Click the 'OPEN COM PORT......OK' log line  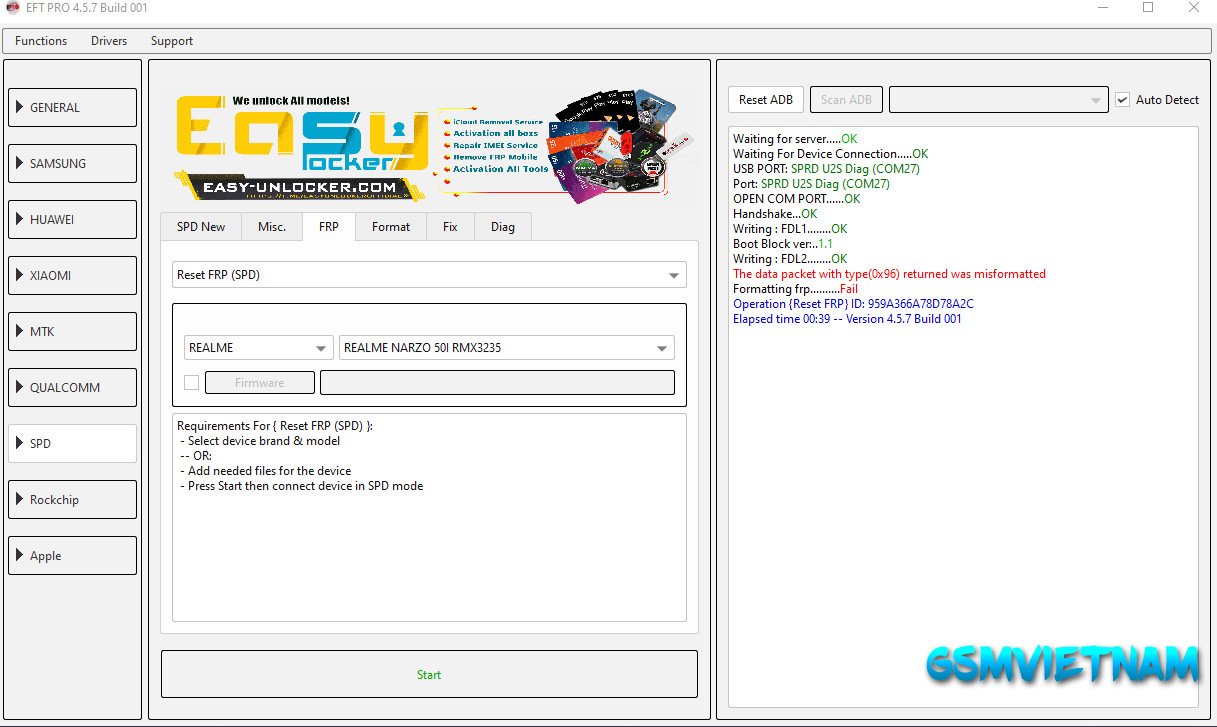pyautogui.click(x=796, y=199)
